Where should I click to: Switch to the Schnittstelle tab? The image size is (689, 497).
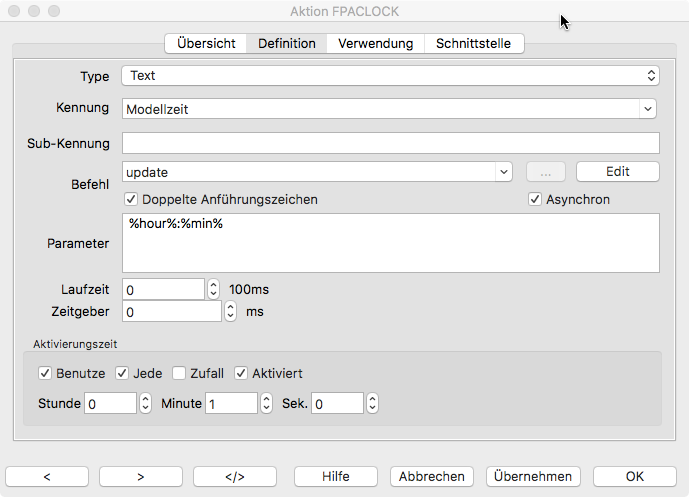(473, 44)
